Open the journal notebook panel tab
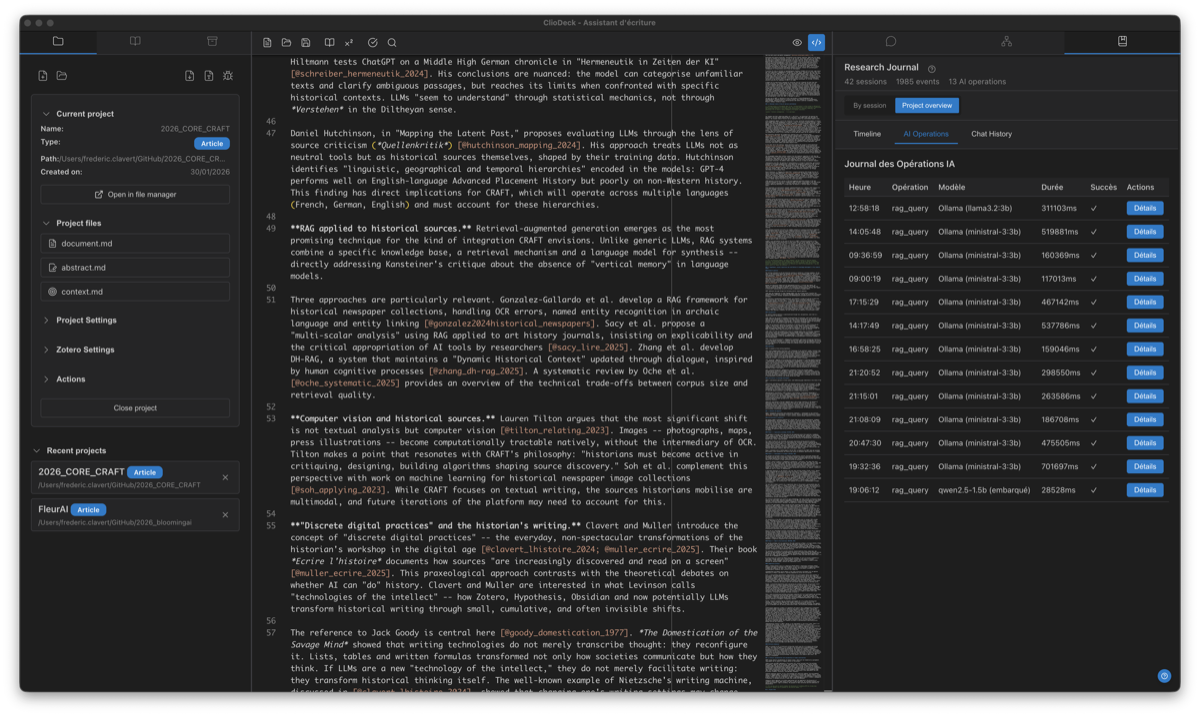The image size is (1200, 716). [x=1122, y=42]
